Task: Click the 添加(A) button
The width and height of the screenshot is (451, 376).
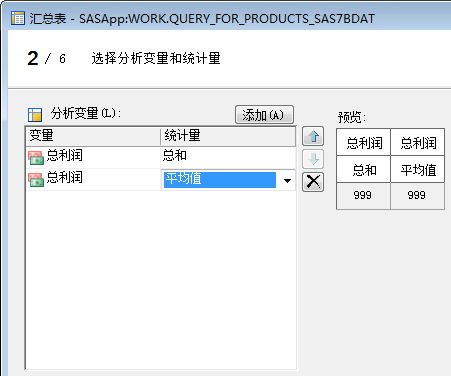Action: (x=264, y=115)
